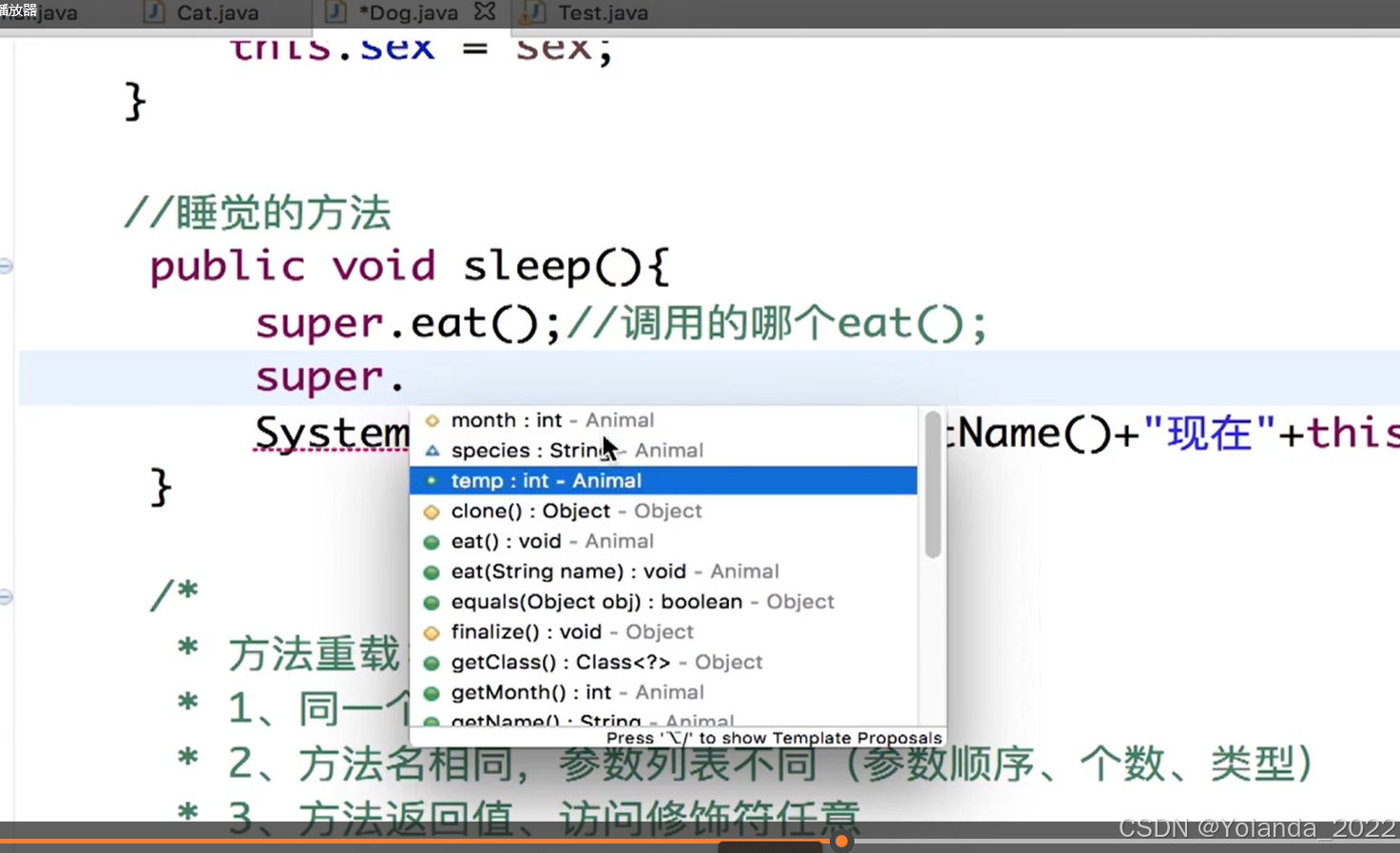Click the method icon beside getMonth() suggestion
The image size is (1400, 853).
tap(432, 691)
